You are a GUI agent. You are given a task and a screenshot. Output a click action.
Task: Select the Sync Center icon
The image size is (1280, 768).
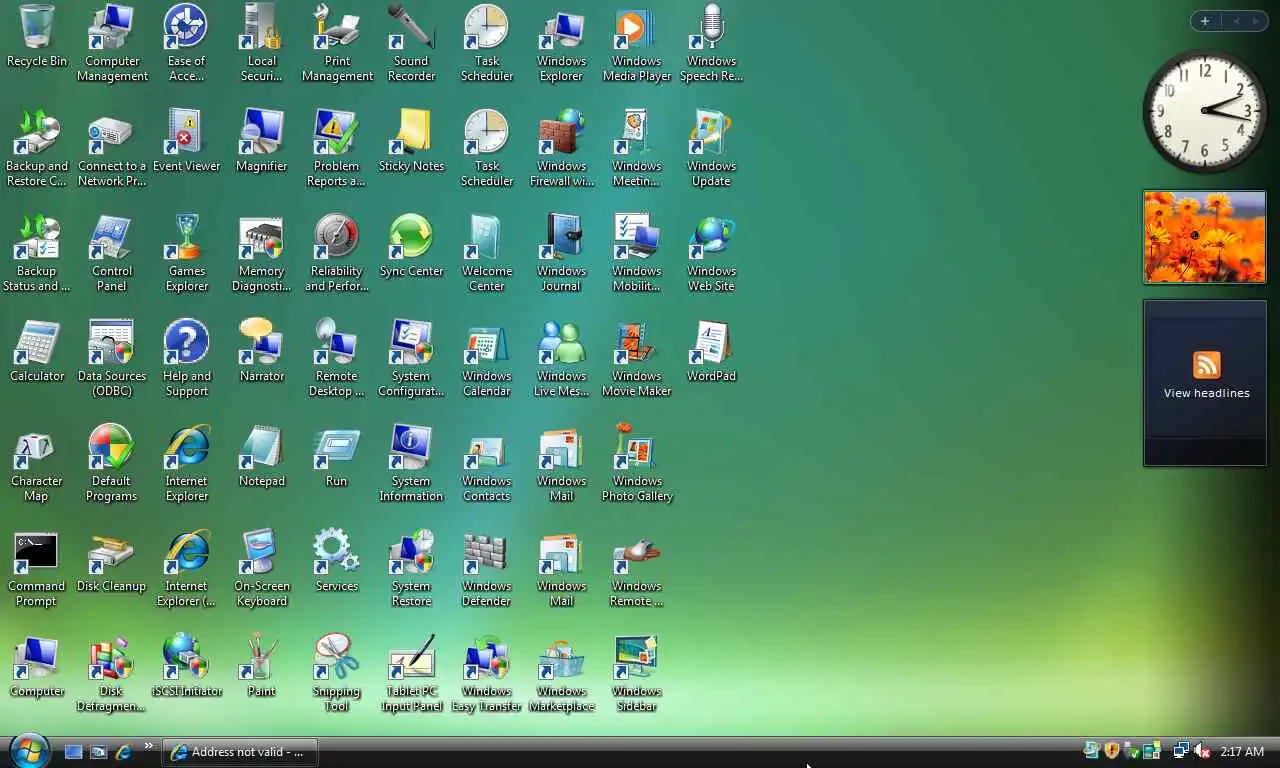[x=411, y=246]
